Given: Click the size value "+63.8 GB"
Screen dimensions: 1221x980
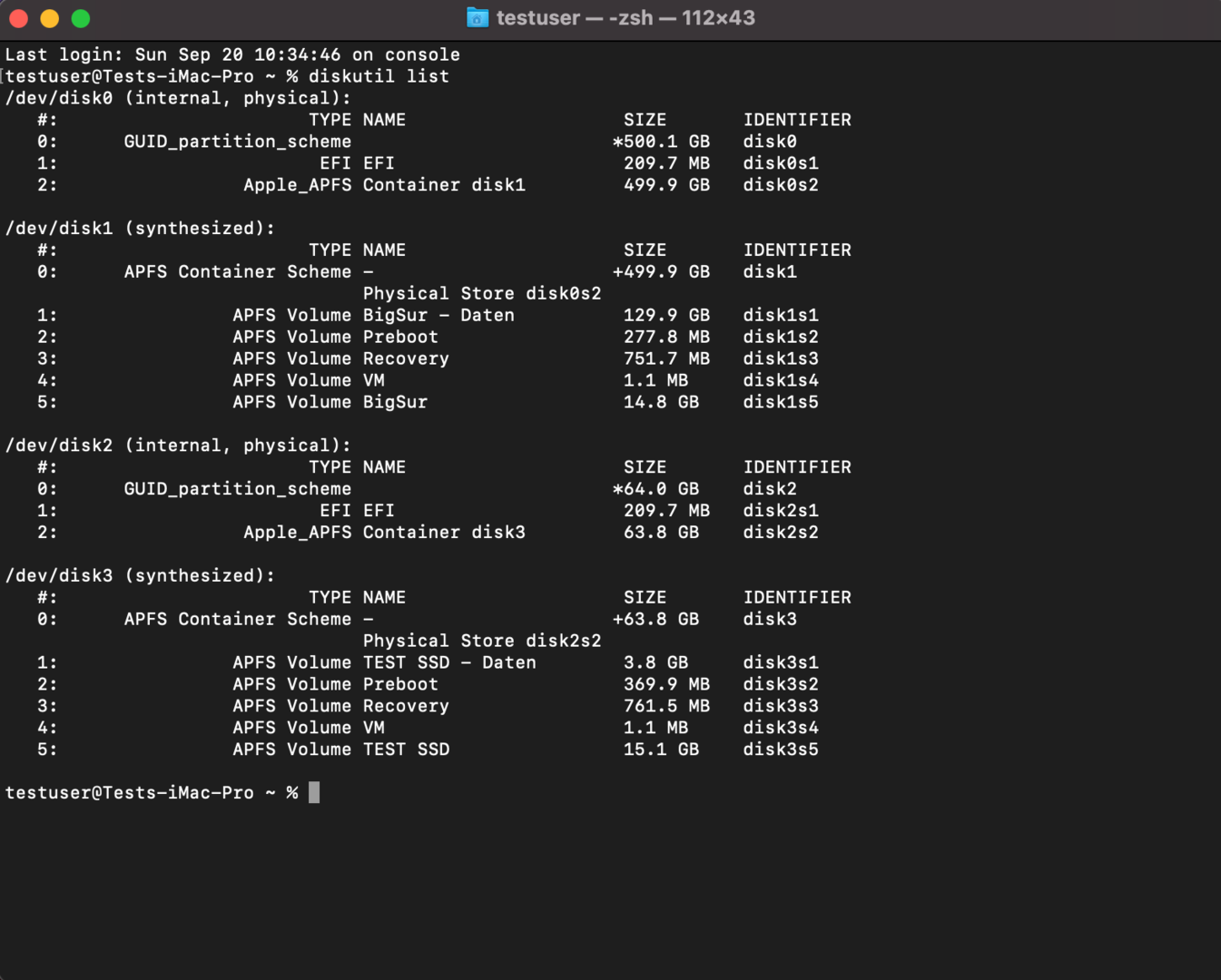Looking at the screenshot, I should [x=656, y=620].
